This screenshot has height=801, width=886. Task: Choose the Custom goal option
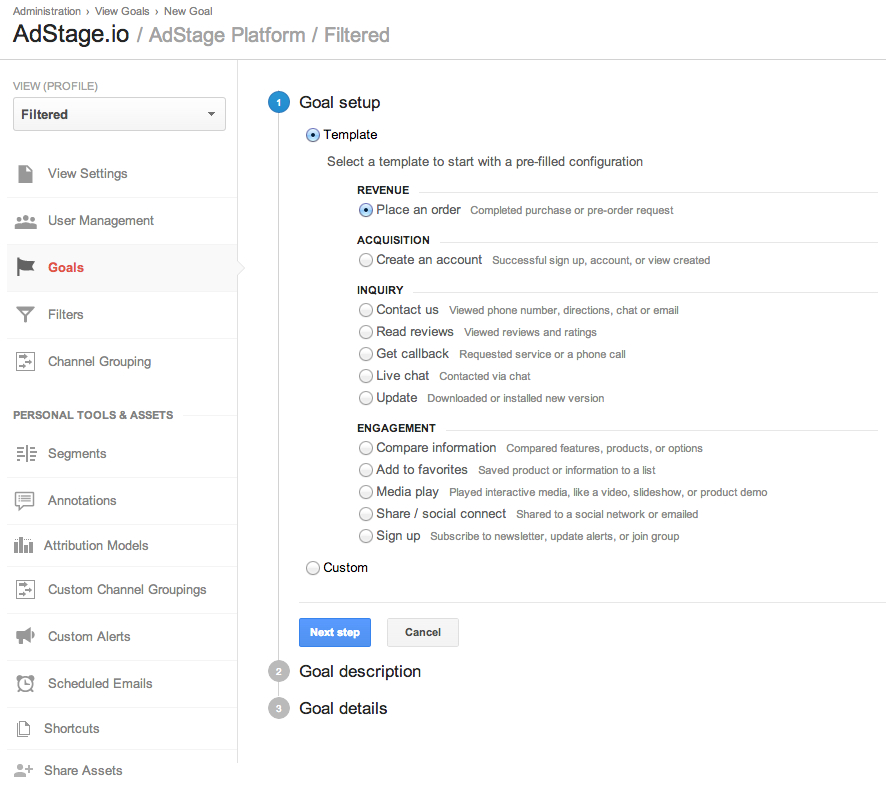click(311, 567)
